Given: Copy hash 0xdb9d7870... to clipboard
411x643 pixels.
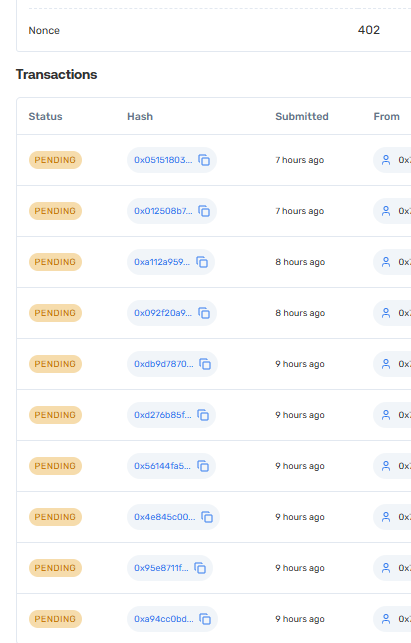Looking at the screenshot, I should (x=205, y=364).
